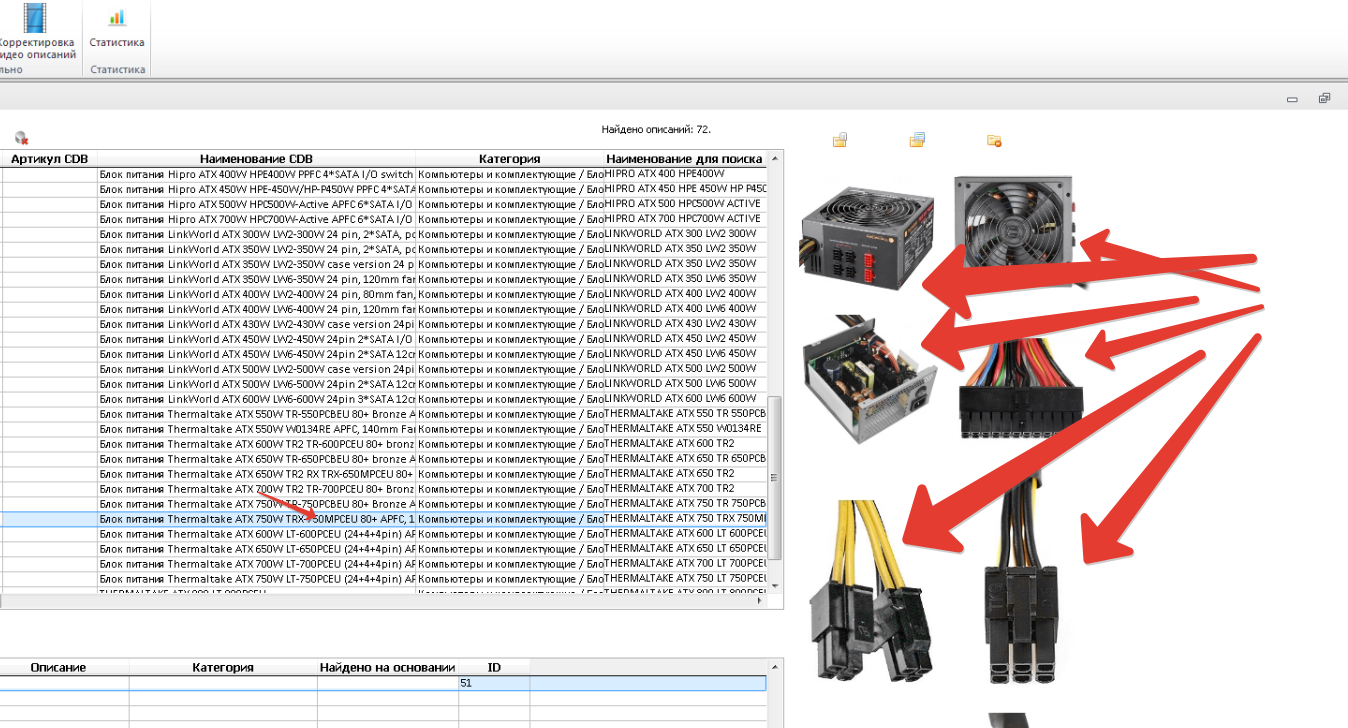Select row Thermaltake ATX 650W TR-650PCBEU
The image size is (1348, 728).
click(x=383, y=459)
